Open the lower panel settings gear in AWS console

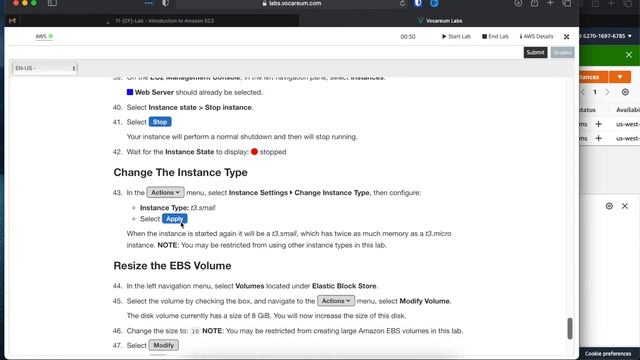pyautogui.click(x=609, y=206)
